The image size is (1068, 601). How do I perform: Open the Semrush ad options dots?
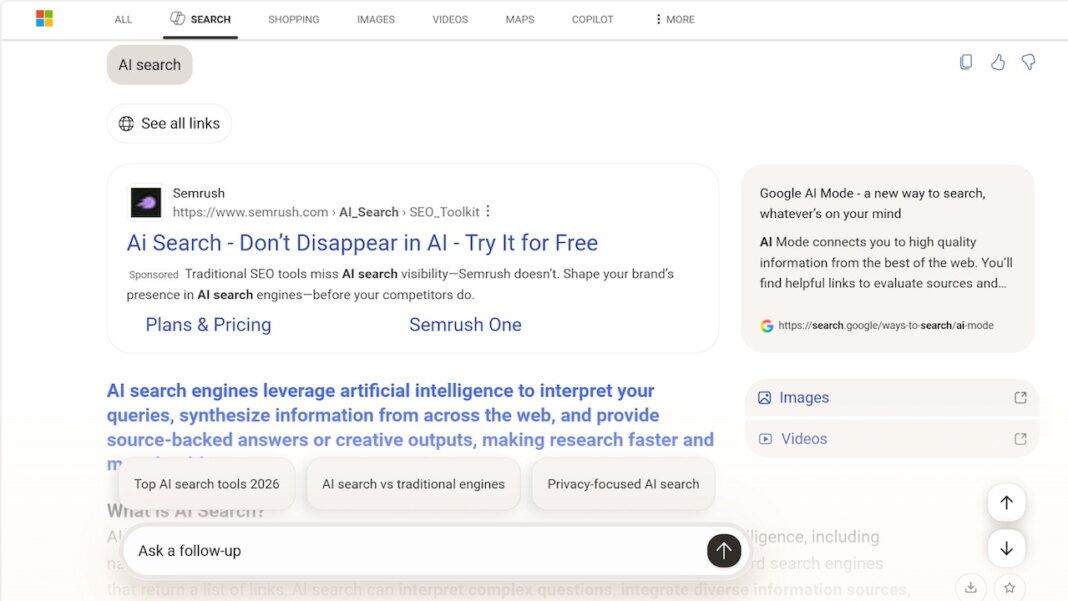(488, 212)
